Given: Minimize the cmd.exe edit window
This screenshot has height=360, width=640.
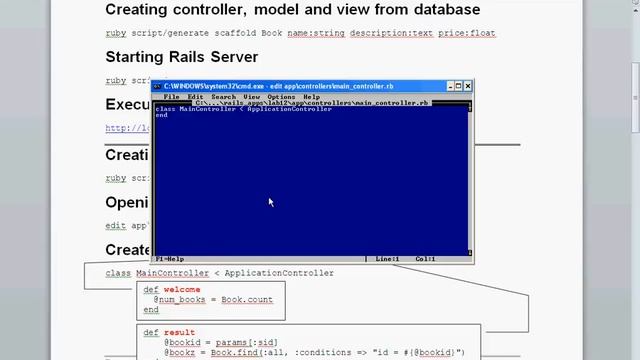Looking at the screenshot, I should [x=450, y=86].
